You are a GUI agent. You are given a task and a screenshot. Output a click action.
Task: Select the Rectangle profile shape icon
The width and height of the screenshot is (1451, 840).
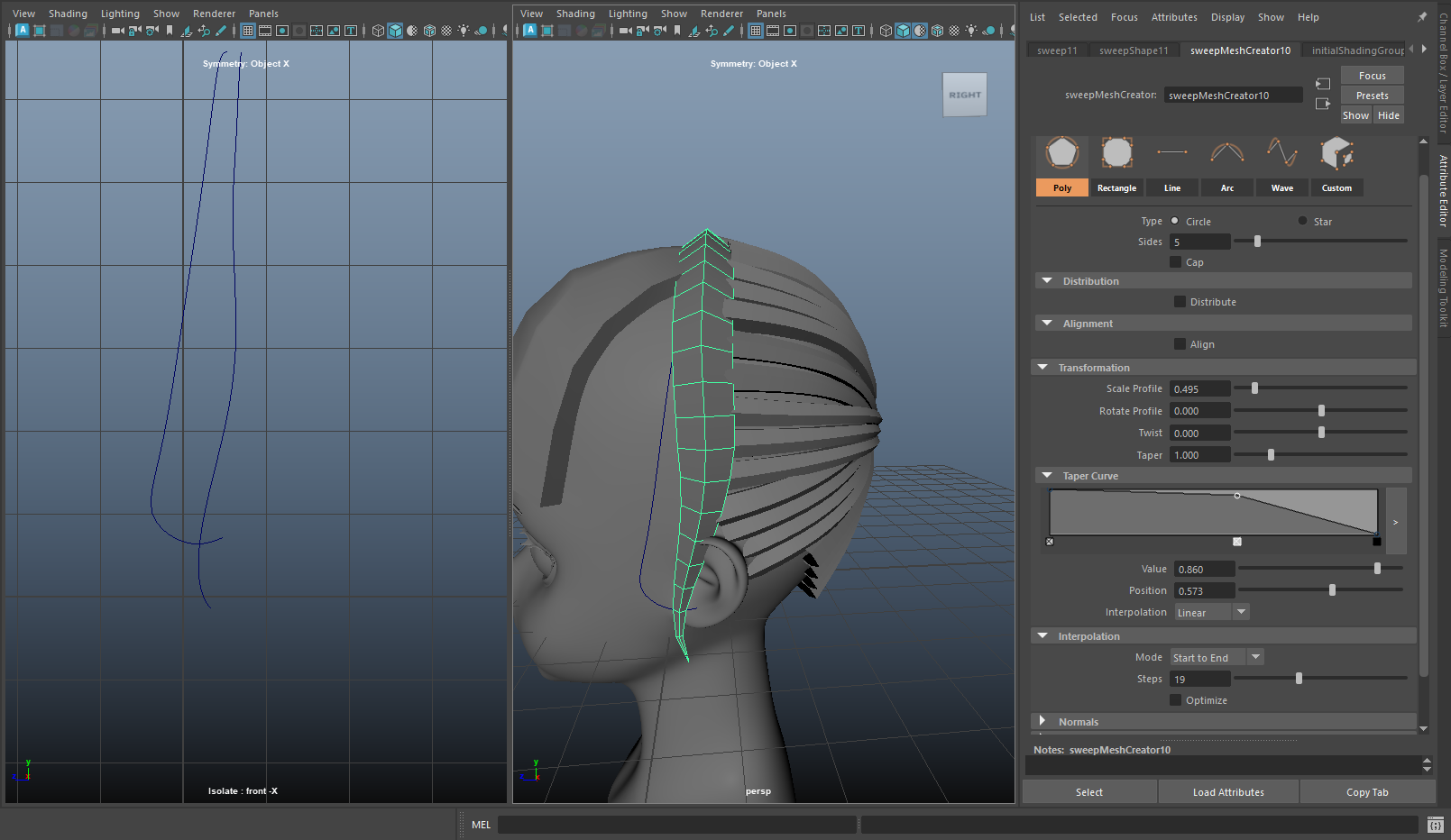[x=1116, y=153]
